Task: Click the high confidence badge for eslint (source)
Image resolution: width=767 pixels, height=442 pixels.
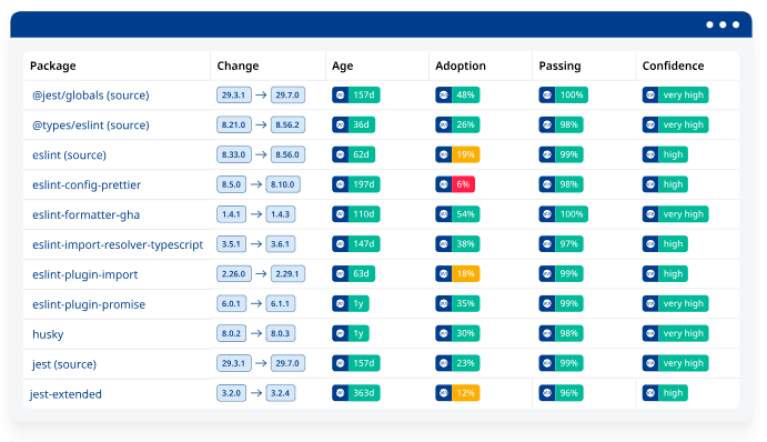Action: coord(665,155)
